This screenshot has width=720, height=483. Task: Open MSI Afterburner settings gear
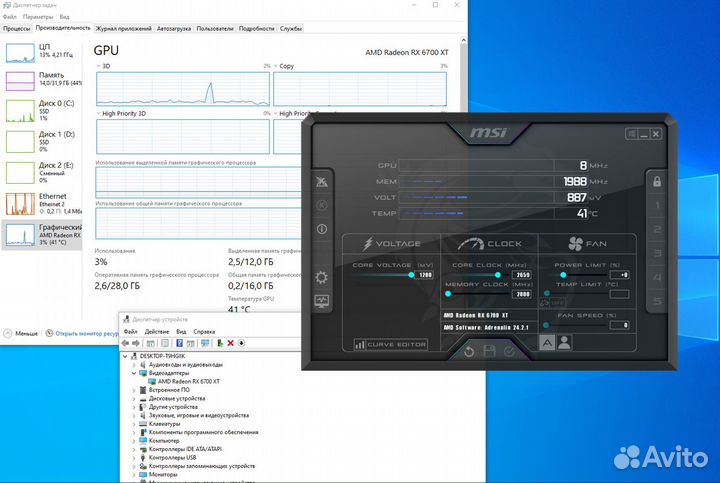click(x=321, y=277)
